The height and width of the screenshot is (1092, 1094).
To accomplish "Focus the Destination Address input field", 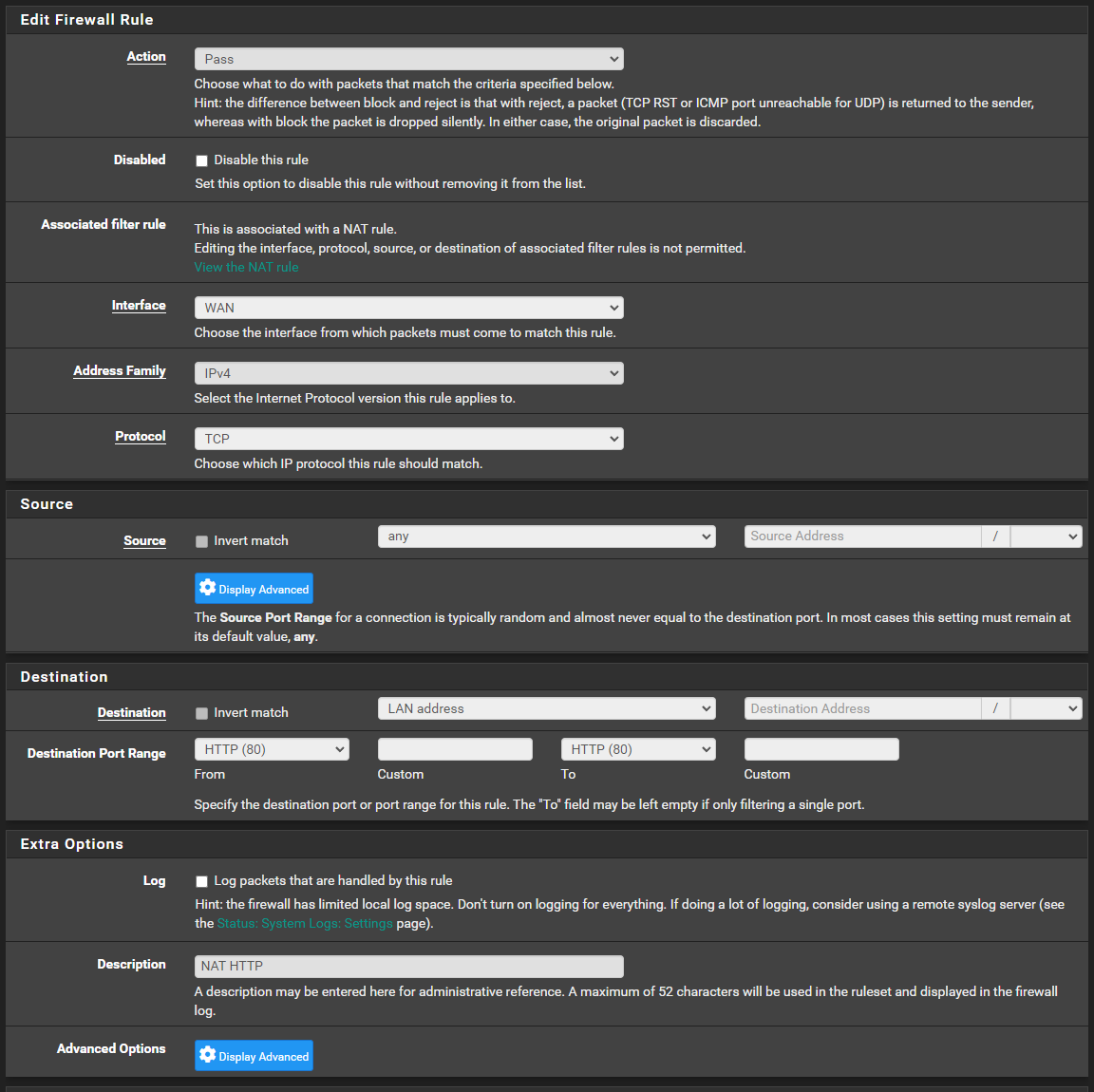I will 863,708.
